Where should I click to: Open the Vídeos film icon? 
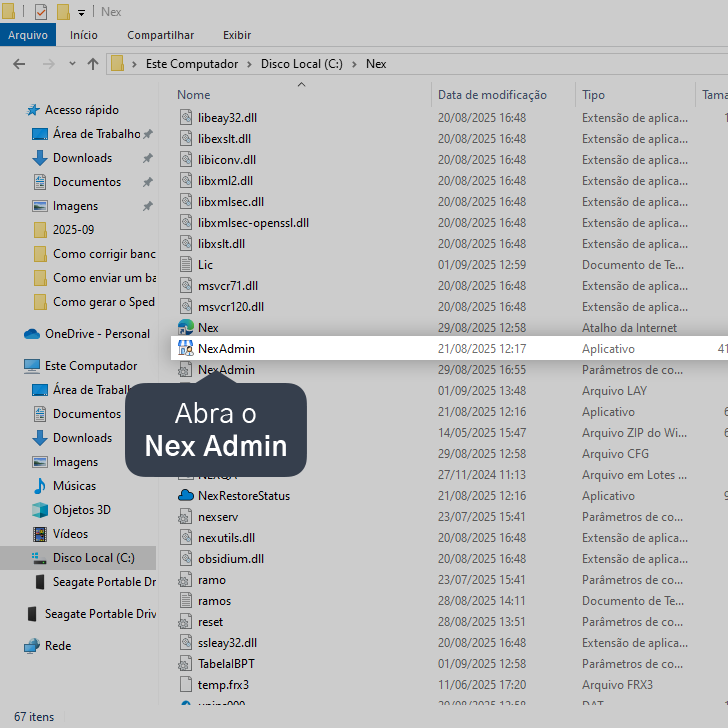(40, 534)
